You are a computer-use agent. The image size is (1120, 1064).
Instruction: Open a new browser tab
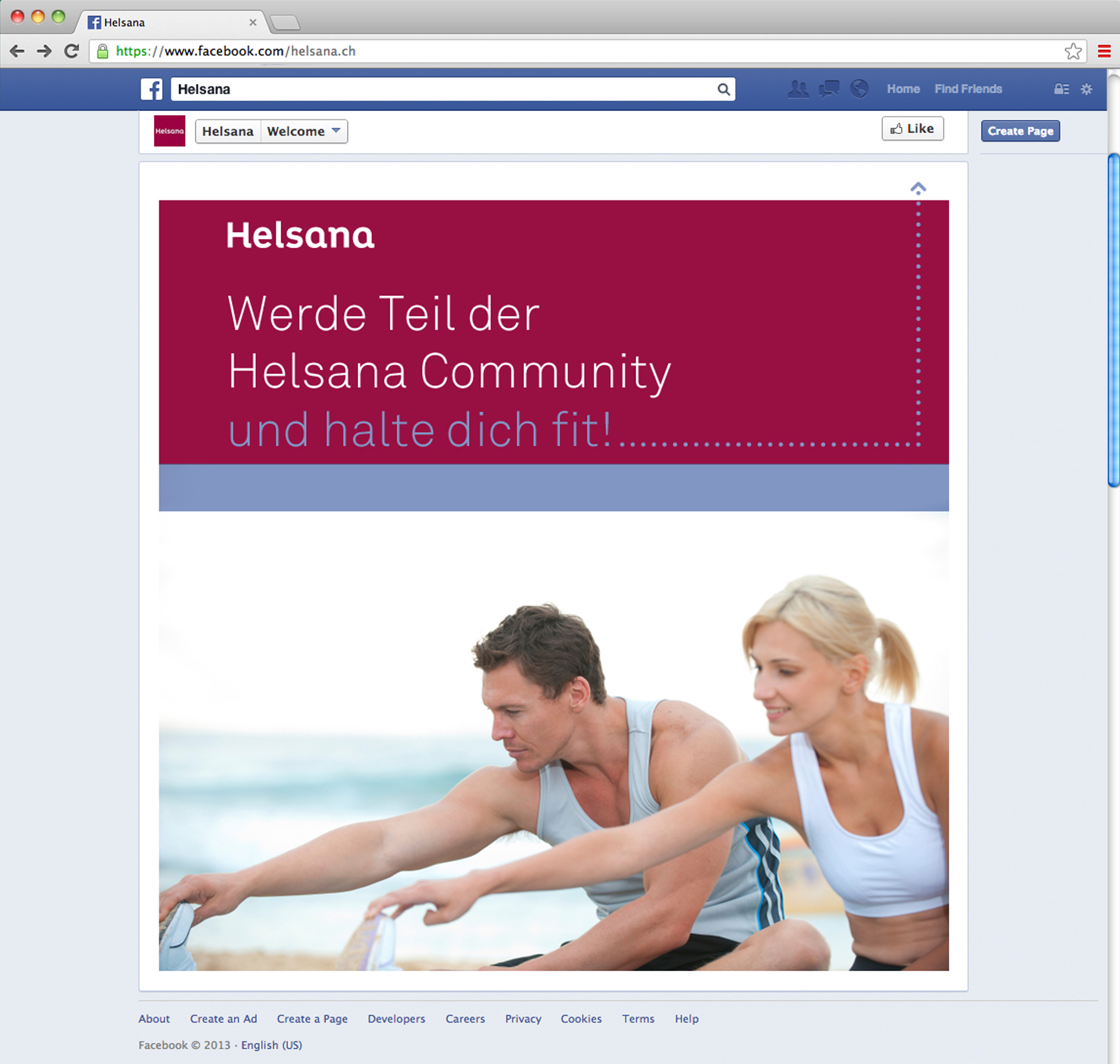tap(286, 23)
